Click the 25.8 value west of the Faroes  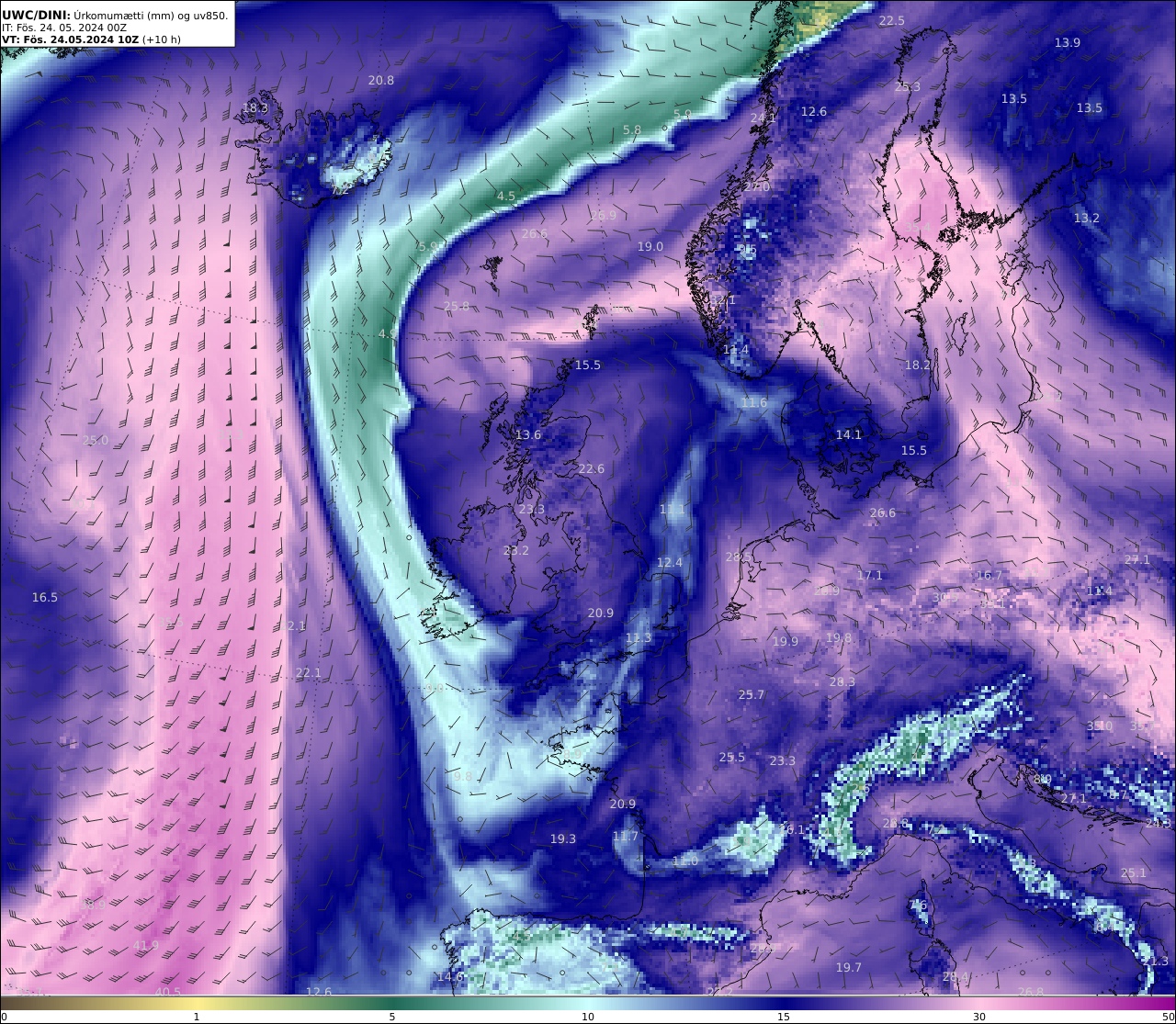coord(457,307)
